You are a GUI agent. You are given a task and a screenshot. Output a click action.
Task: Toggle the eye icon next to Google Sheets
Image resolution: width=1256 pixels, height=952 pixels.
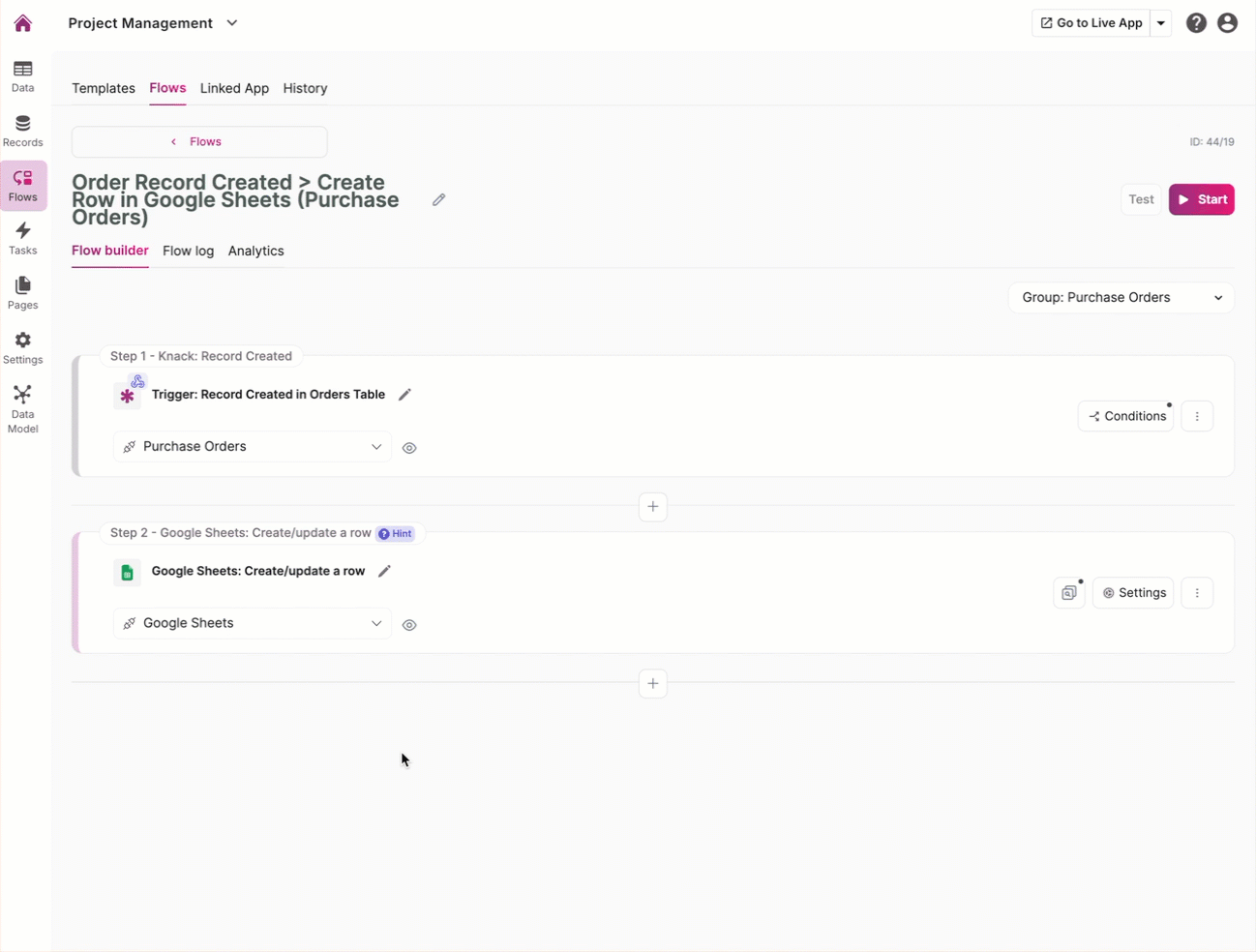click(x=409, y=625)
